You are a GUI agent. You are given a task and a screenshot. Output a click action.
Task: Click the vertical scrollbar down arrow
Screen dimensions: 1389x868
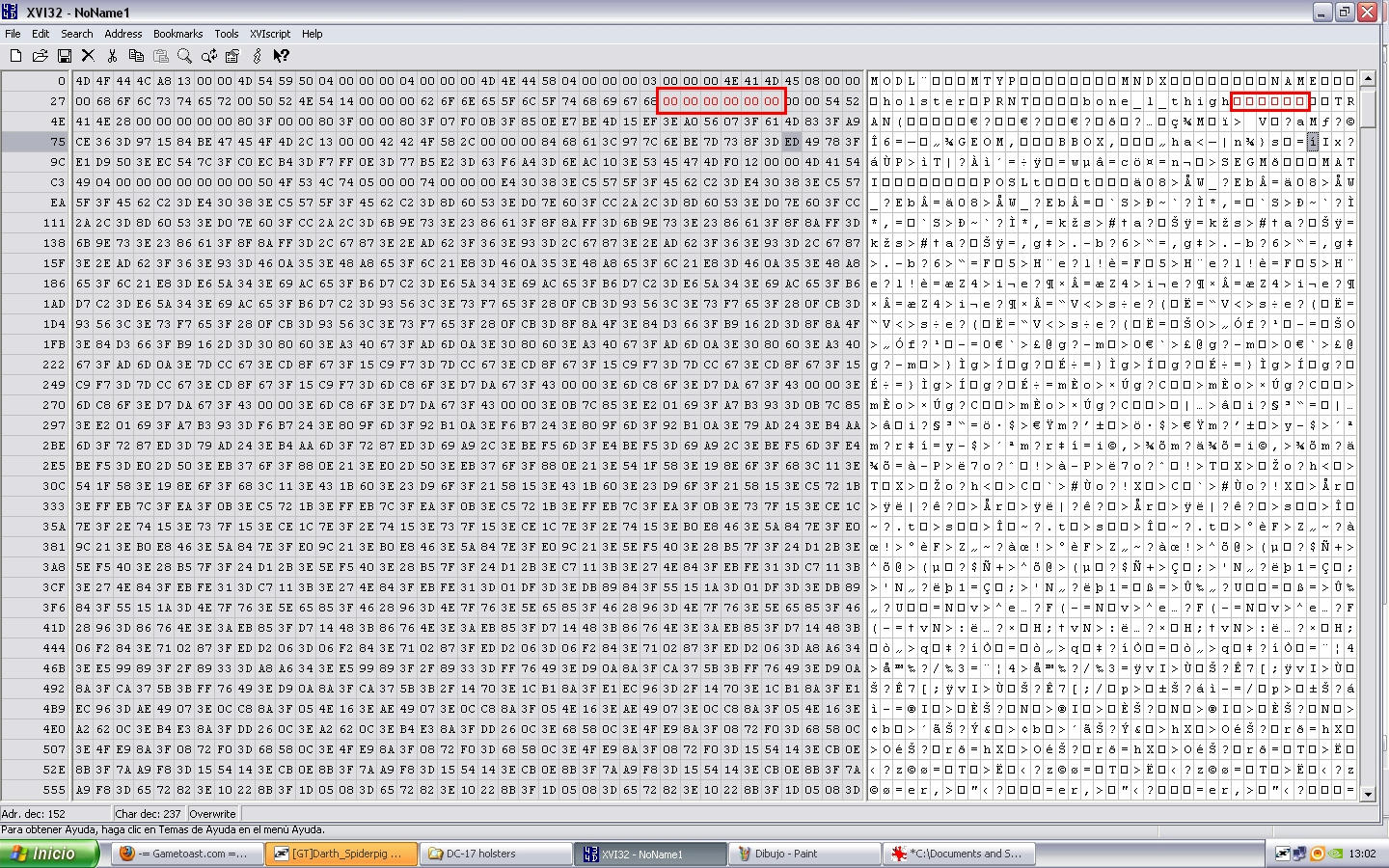pyautogui.click(x=1367, y=794)
